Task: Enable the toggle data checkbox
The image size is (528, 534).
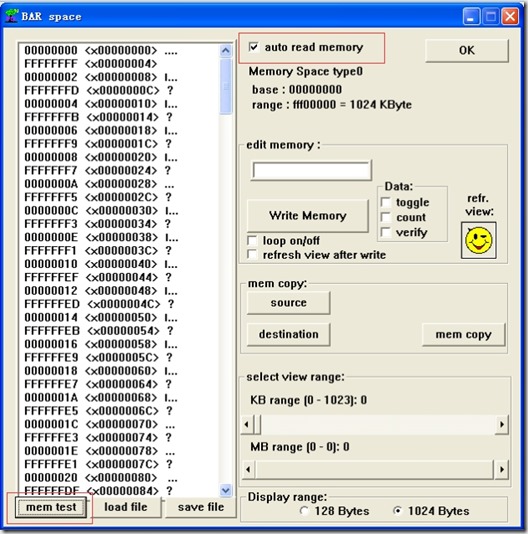Action: (386, 202)
